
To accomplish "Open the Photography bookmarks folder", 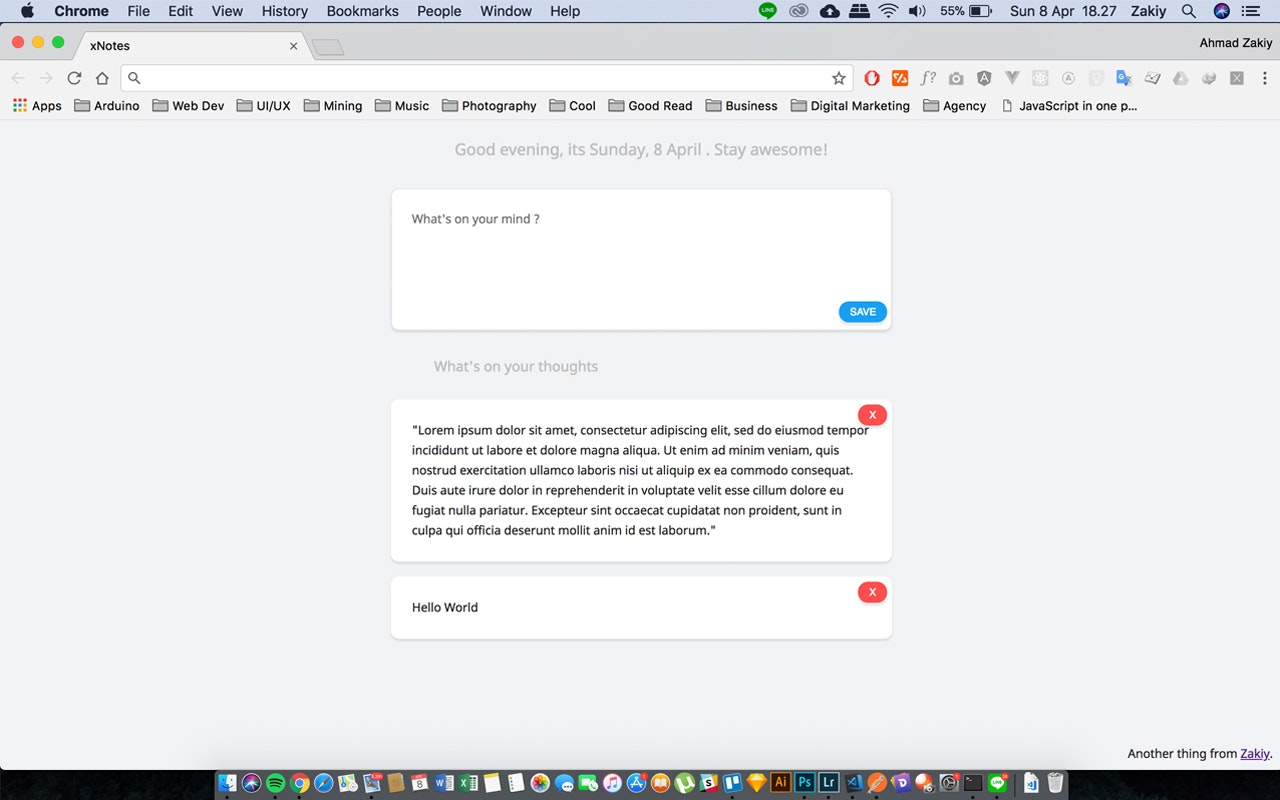I will click(489, 106).
